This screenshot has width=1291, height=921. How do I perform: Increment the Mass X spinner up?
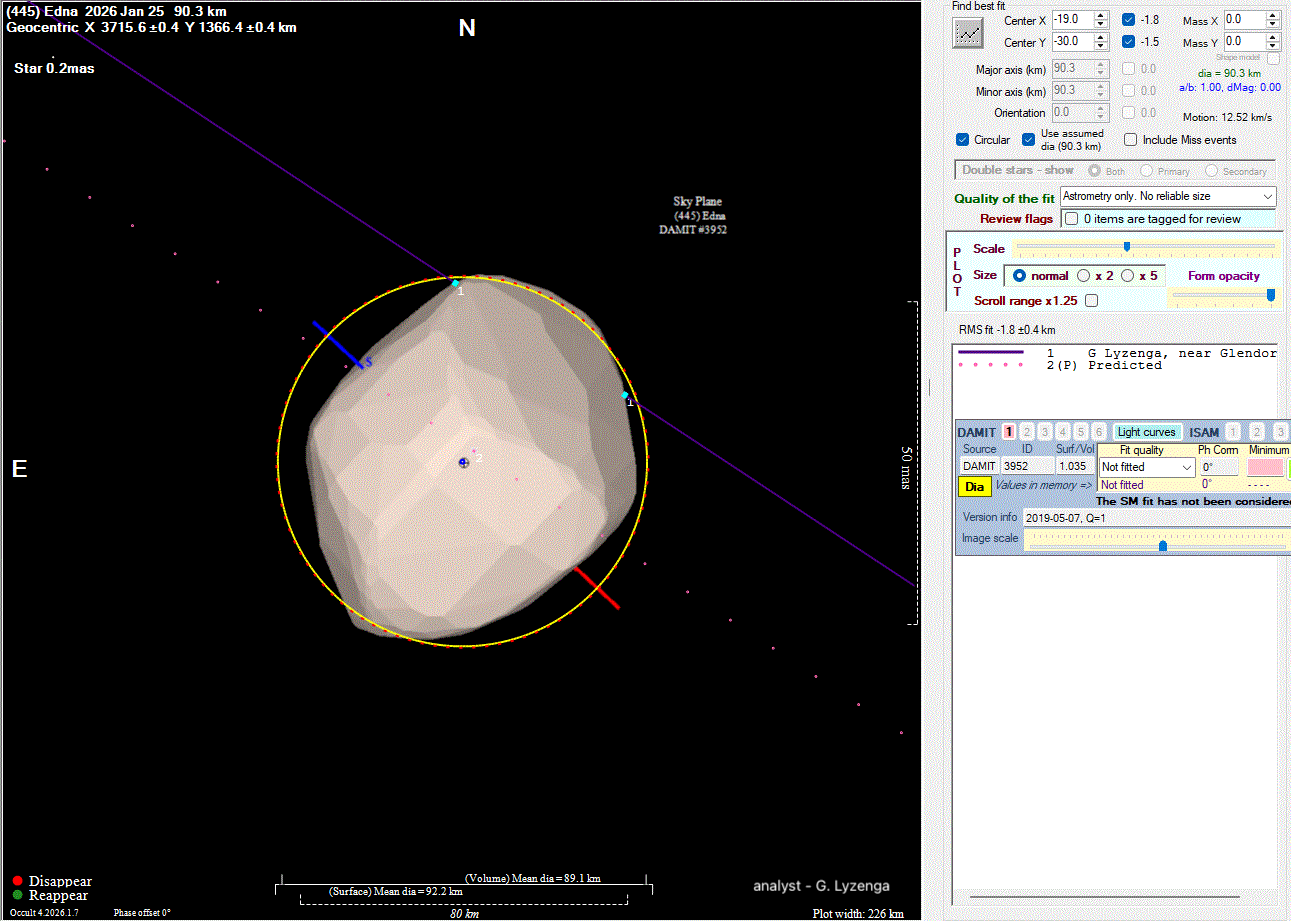point(1273,16)
